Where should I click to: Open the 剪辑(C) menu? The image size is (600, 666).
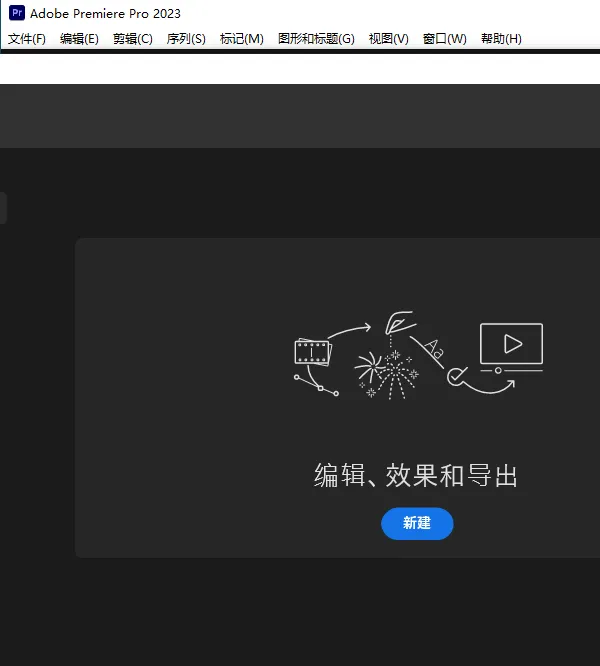pos(132,39)
